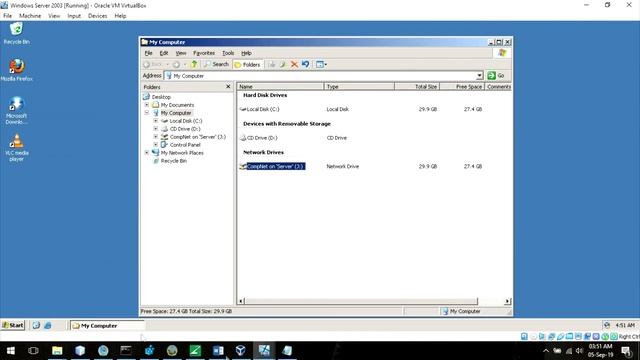Screen dimensions: 640x360
Task: Open the Recycle Bin desktop icon
Action: pyautogui.click(x=16, y=33)
